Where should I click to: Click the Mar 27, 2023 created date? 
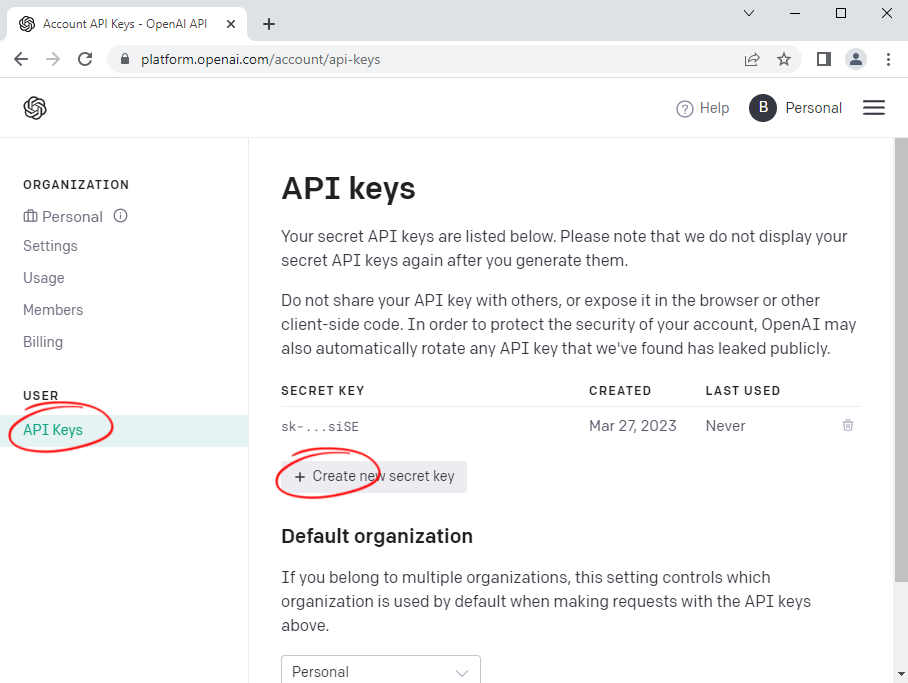(x=632, y=426)
